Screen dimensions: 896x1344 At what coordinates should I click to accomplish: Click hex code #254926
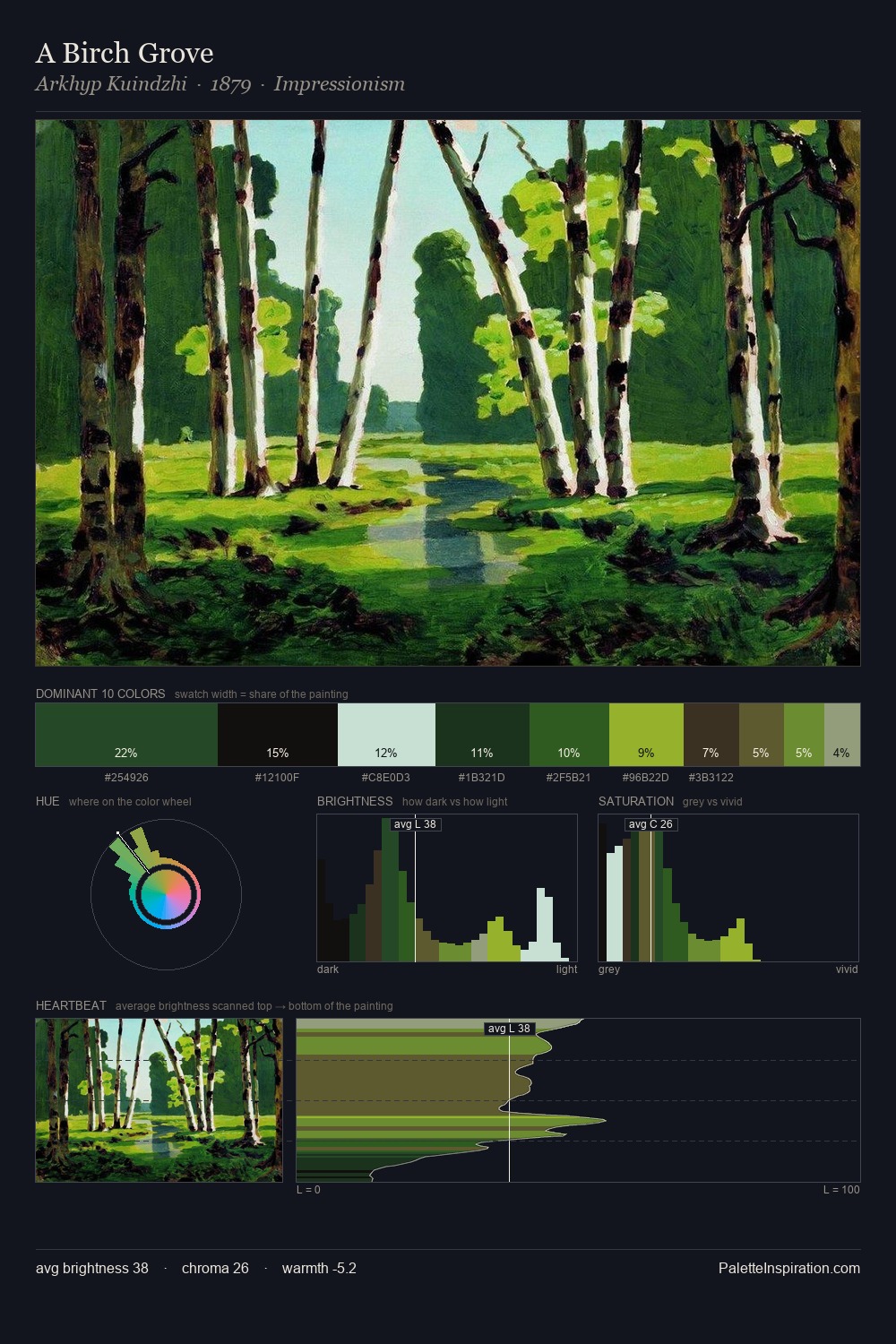coord(126,778)
